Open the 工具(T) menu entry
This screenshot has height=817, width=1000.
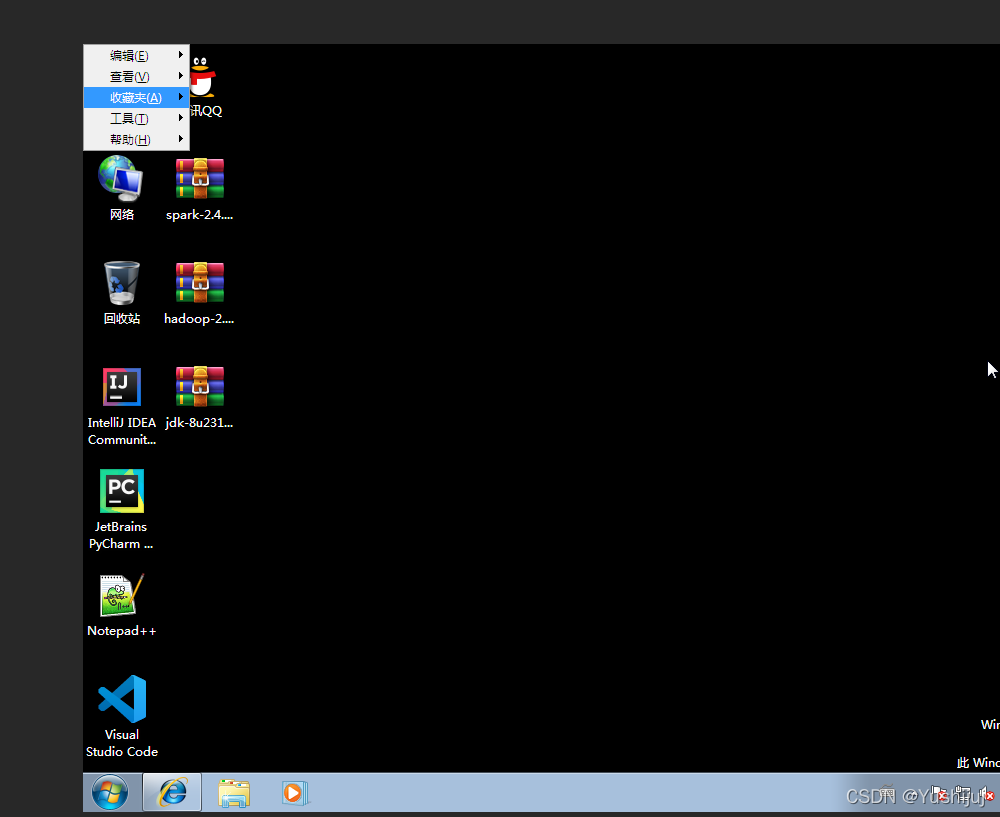(x=136, y=119)
